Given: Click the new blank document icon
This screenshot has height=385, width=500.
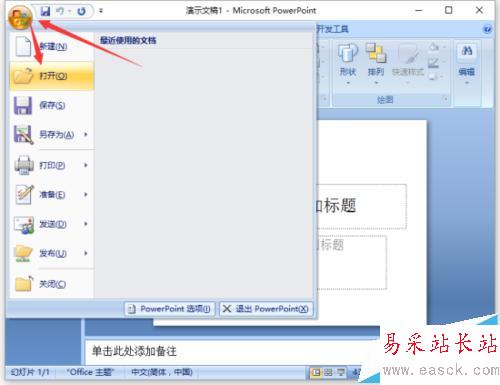Looking at the screenshot, I should coord(23,46).
